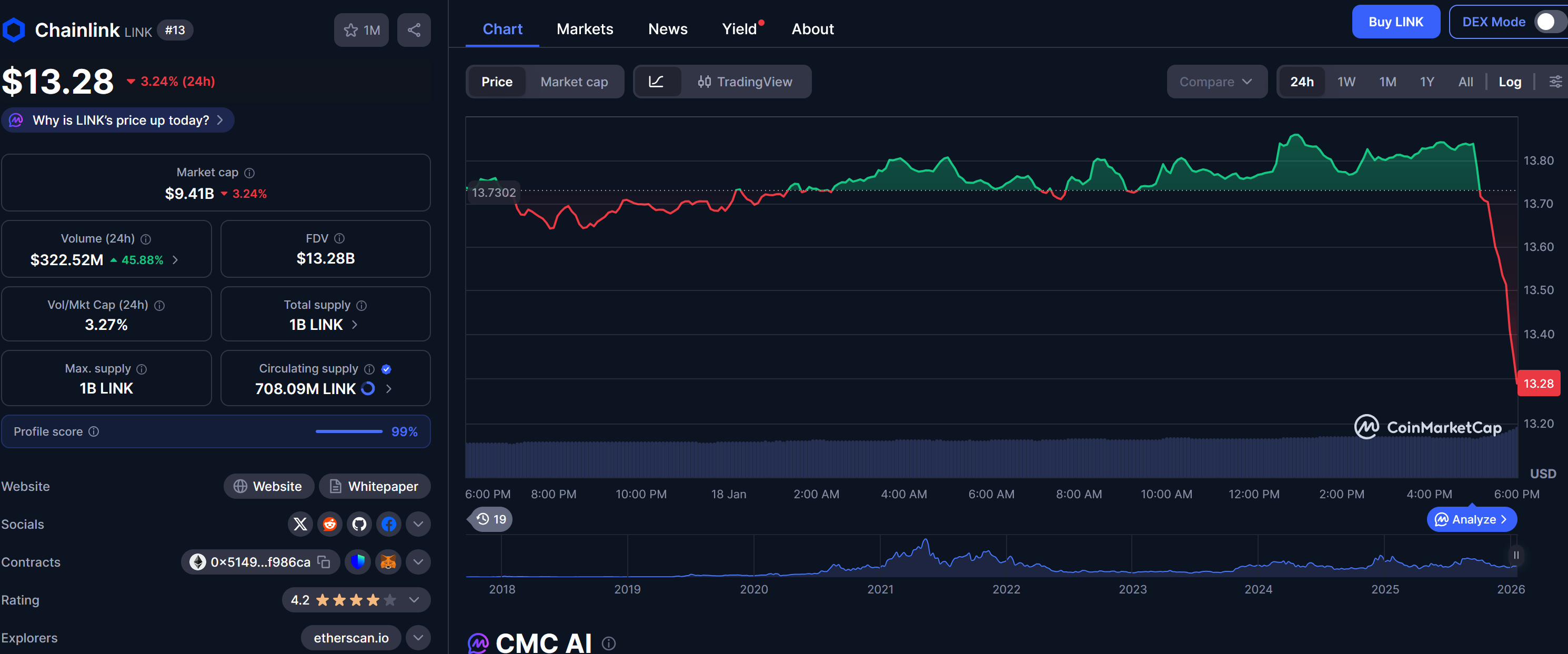Screen dimensions: 1568x654
Task: Toggle the Log scale option
Action: [x=1509, y=82]
